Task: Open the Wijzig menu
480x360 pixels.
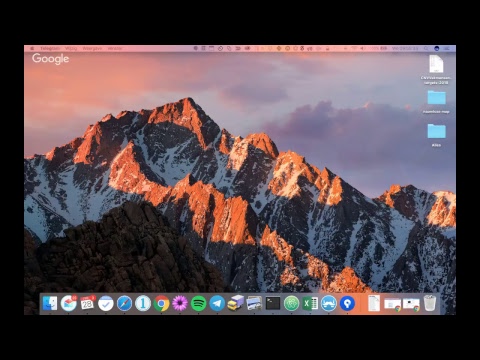Action: (x=71, y=48)
